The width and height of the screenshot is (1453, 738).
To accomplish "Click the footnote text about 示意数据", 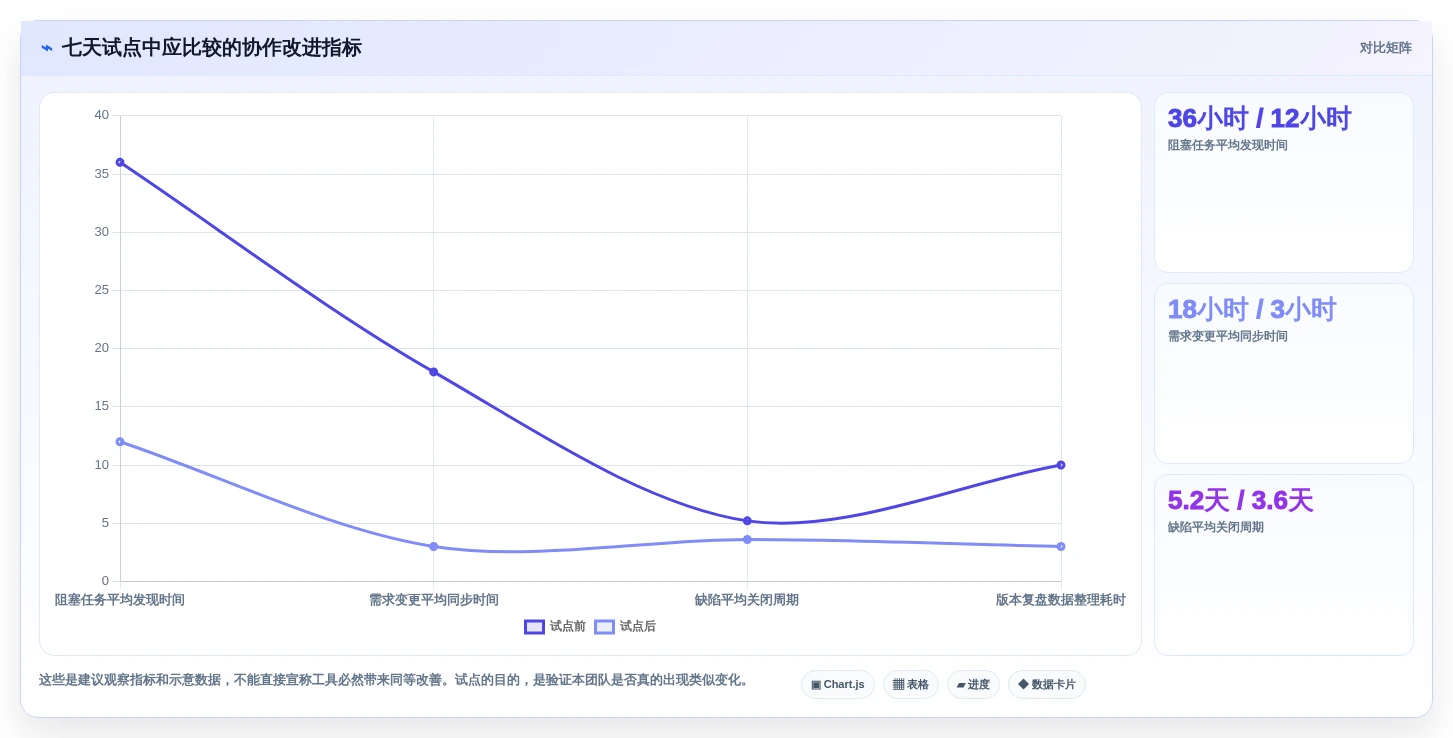I will 394,680.
